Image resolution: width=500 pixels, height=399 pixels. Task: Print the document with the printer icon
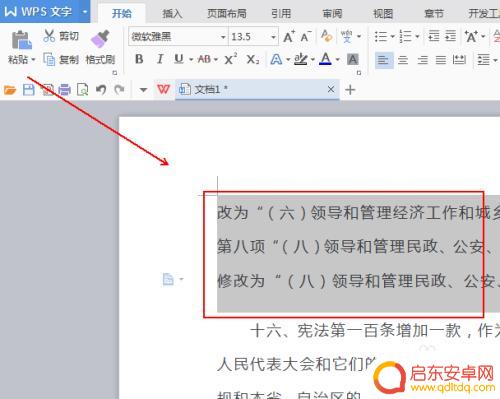[x=64, y=90]
